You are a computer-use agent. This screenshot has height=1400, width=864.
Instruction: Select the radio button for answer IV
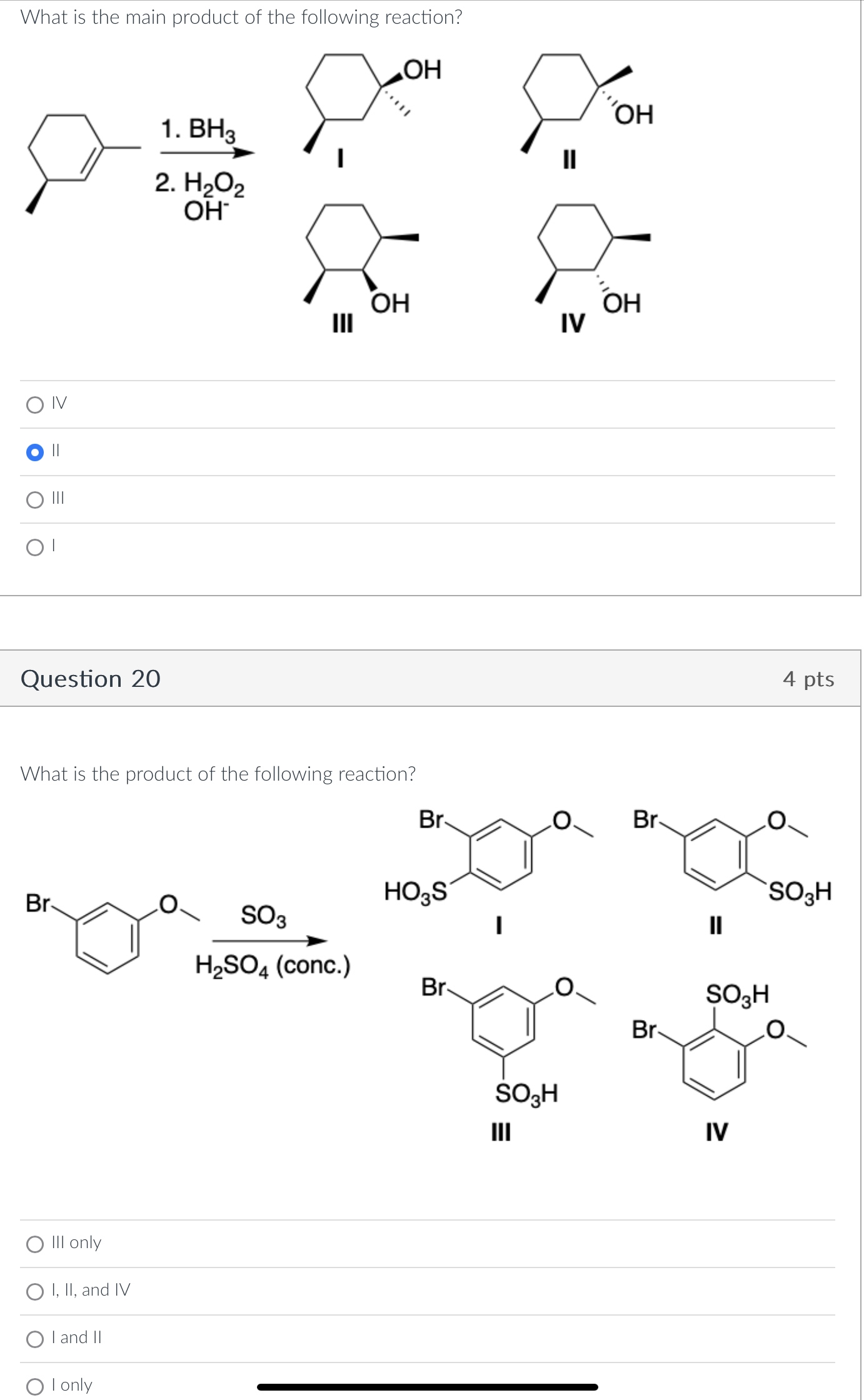click(x=35, y=404)
